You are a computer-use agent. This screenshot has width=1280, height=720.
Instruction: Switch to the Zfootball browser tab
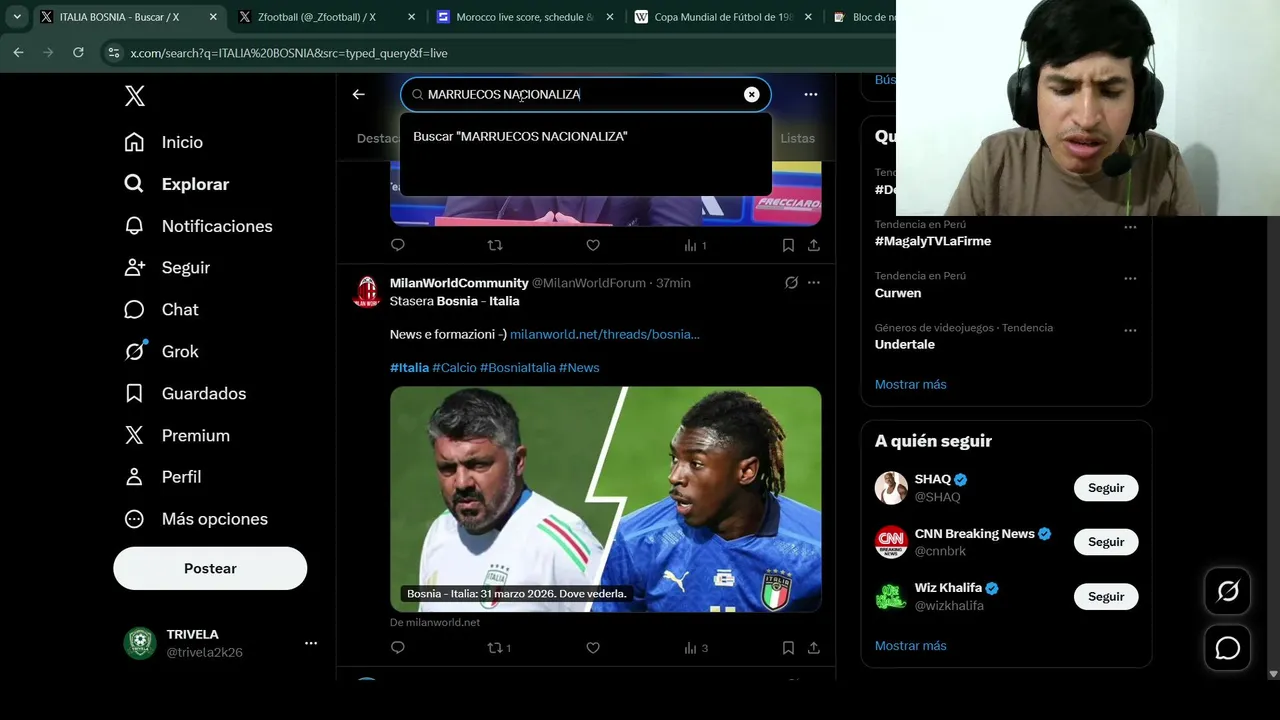pyautogui.click(x=326, y=17)
